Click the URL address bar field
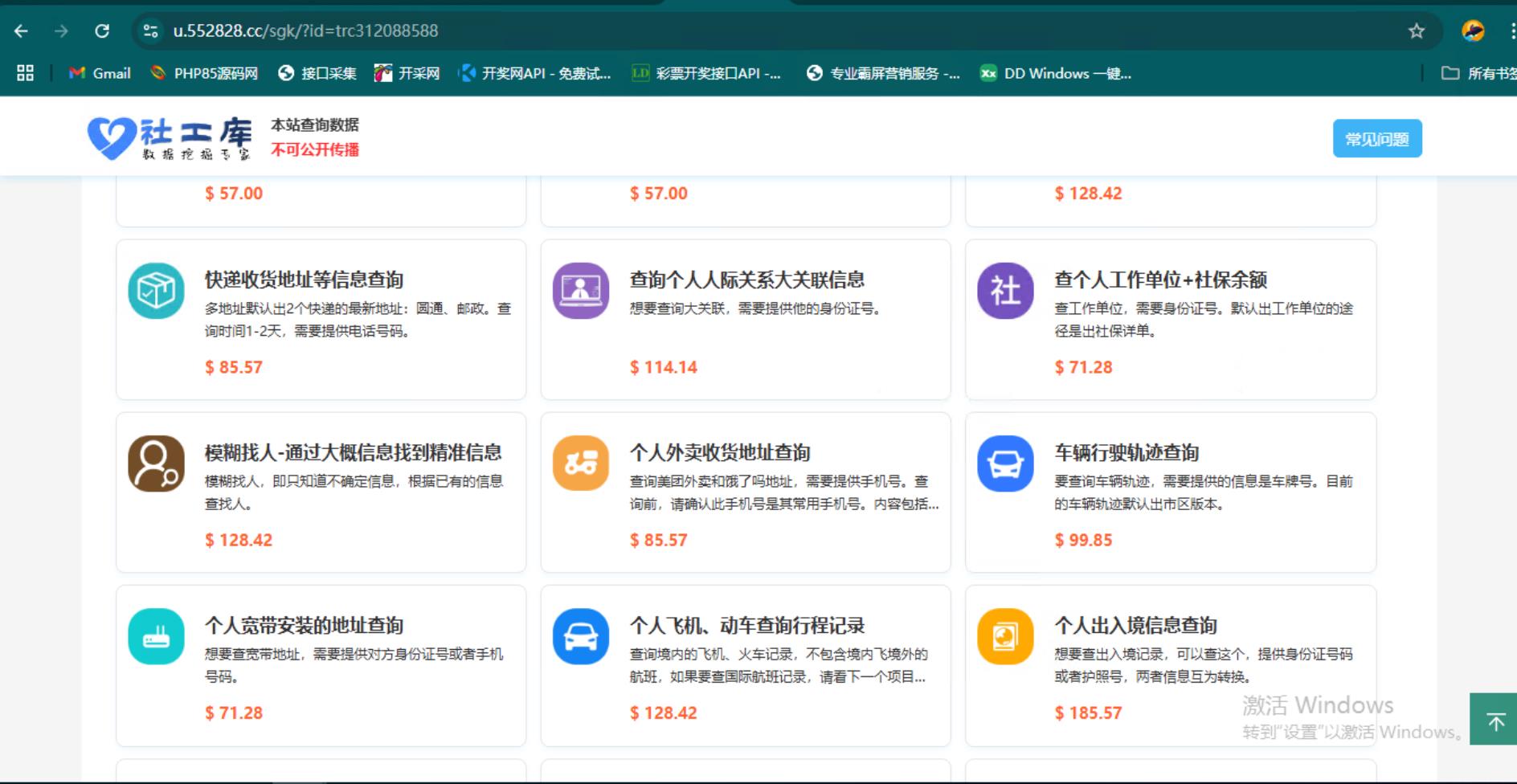The height and width of the screenshot is (784, 1517). [x=723, y=31]
